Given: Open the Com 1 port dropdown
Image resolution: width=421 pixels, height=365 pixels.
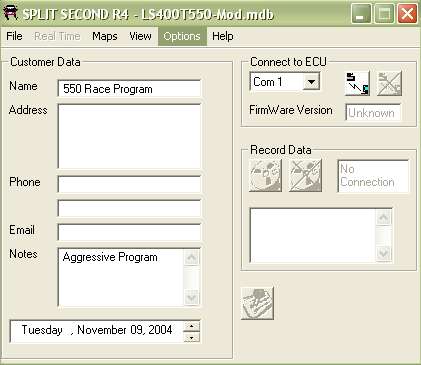Looking at the screenshot, I should click(x=311, y=82).
